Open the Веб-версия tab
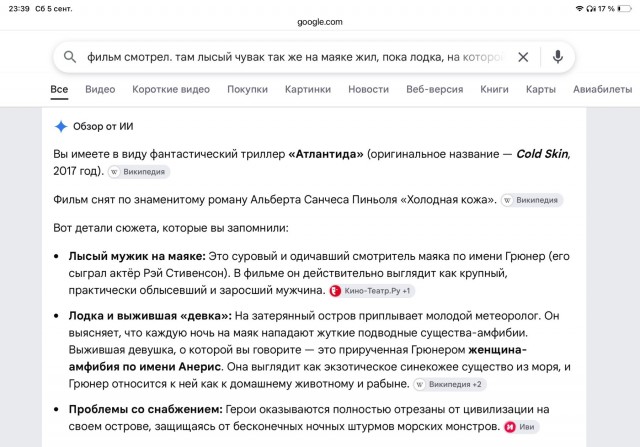 pyautogui.click(x=434, y=89)
